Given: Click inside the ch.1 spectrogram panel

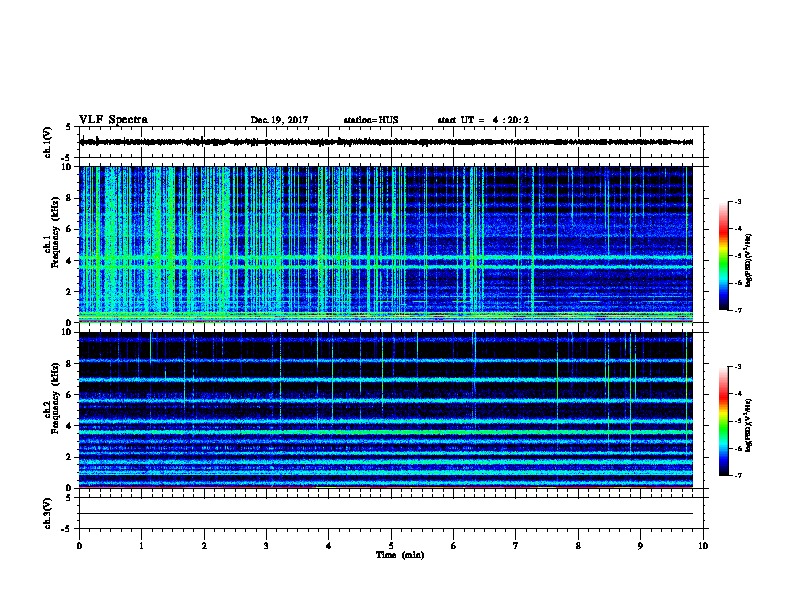Looking at the screenshot, I should pos(391,244).
